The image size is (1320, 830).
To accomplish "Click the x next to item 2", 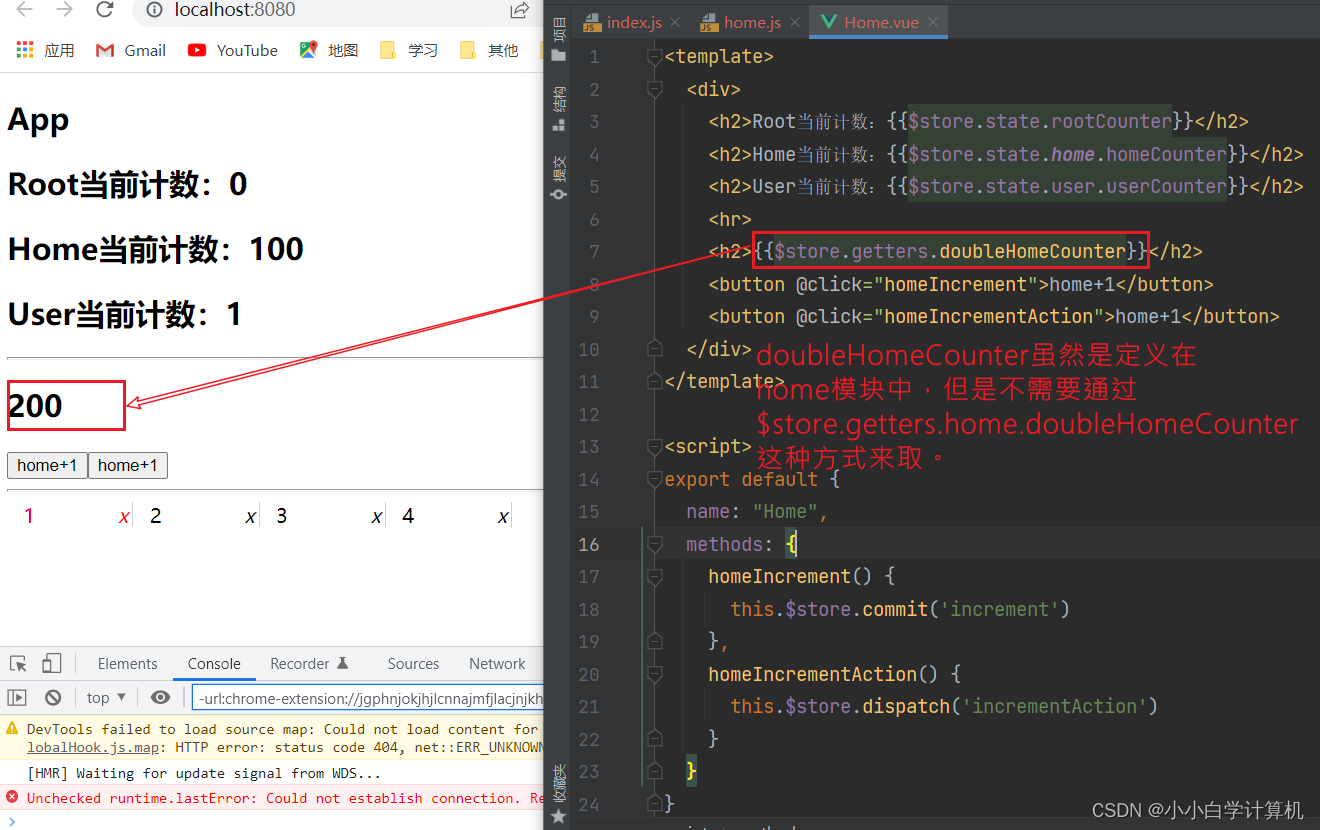I will (250, 517).
